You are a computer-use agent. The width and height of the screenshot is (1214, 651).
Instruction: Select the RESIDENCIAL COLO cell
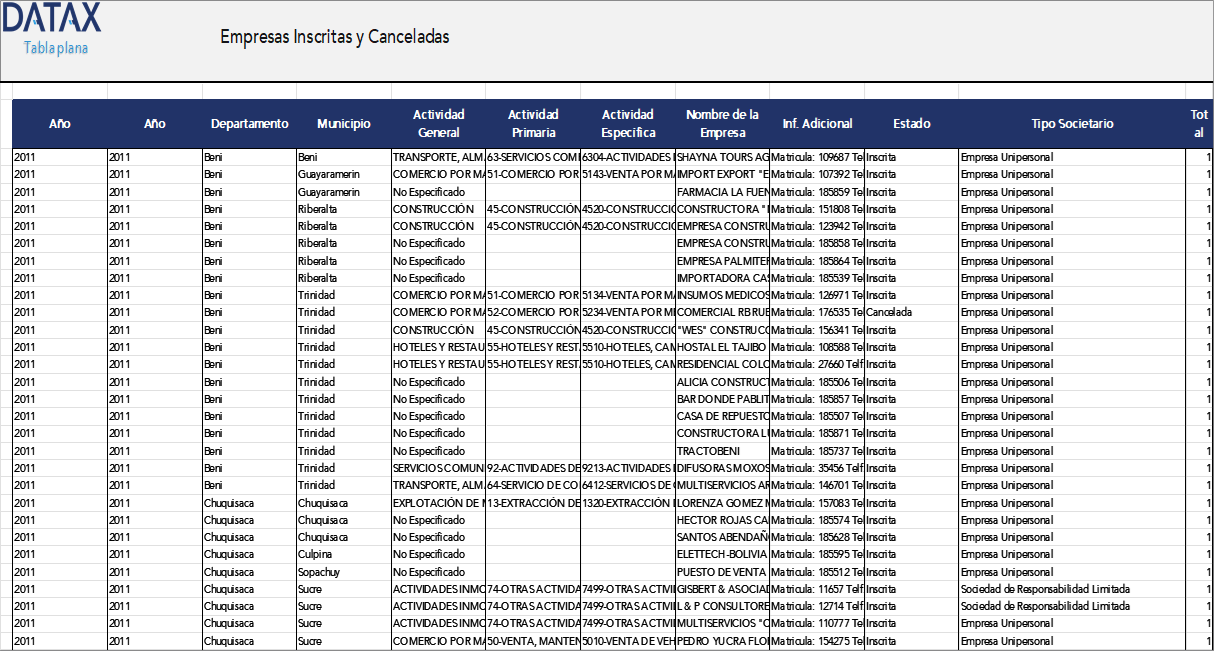723,364
